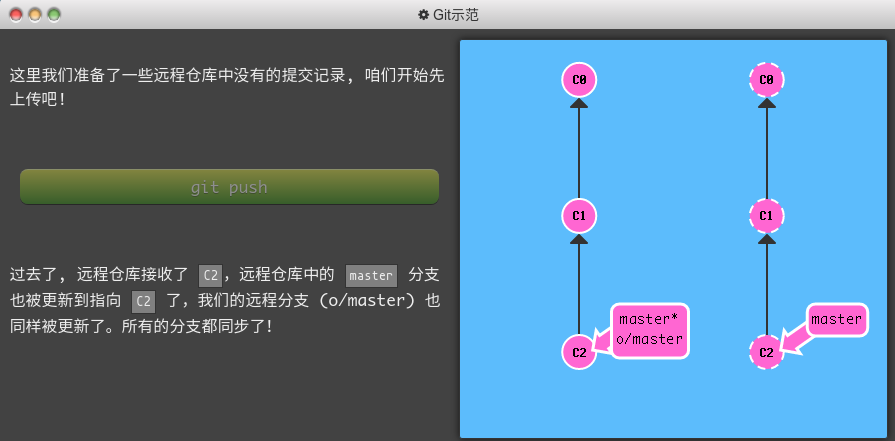Click the green git push button

click(229, 187)
